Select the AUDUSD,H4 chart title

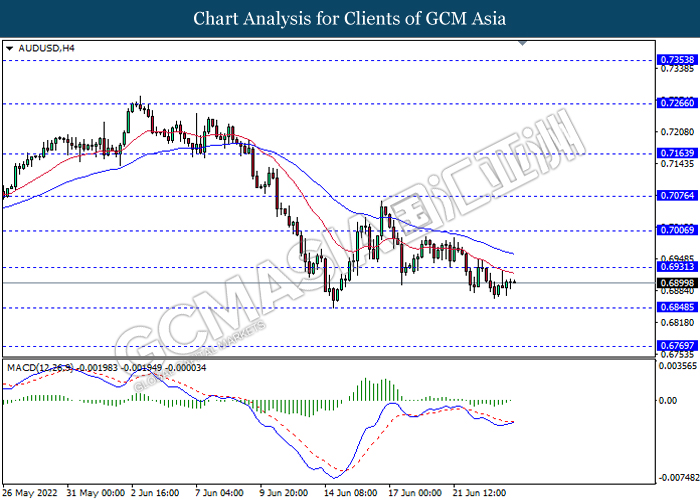pos(46,48)
